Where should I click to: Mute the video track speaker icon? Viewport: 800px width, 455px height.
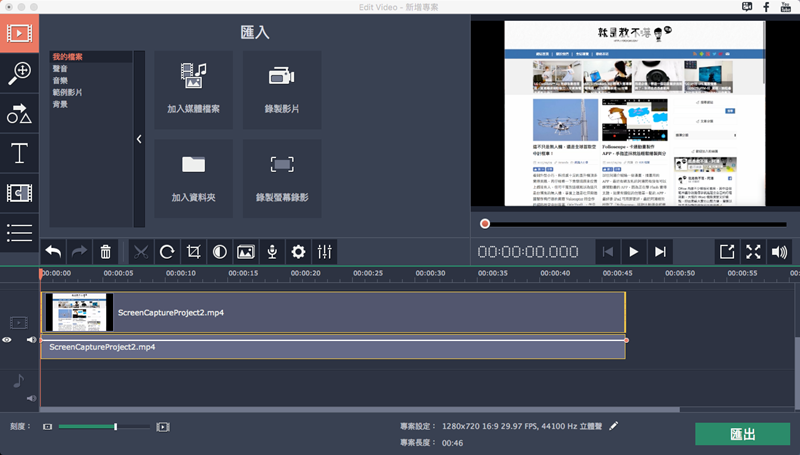(31, 340)
